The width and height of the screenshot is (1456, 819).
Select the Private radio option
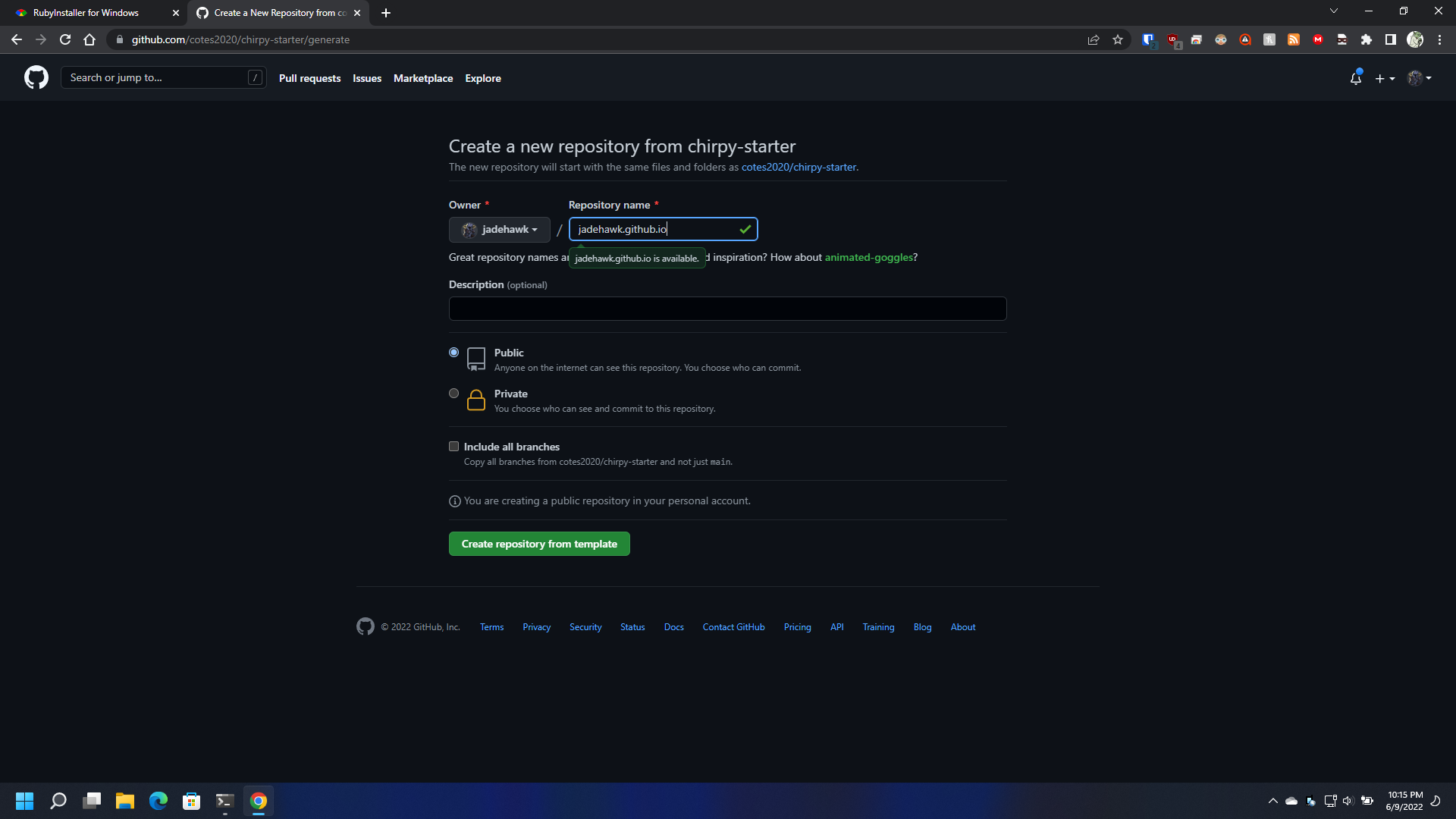453,394
